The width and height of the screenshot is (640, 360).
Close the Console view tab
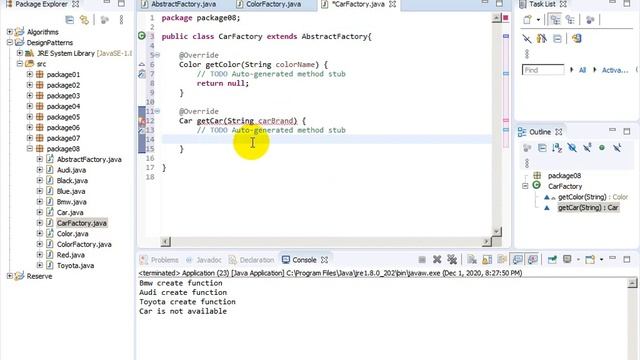pos(324,260)
